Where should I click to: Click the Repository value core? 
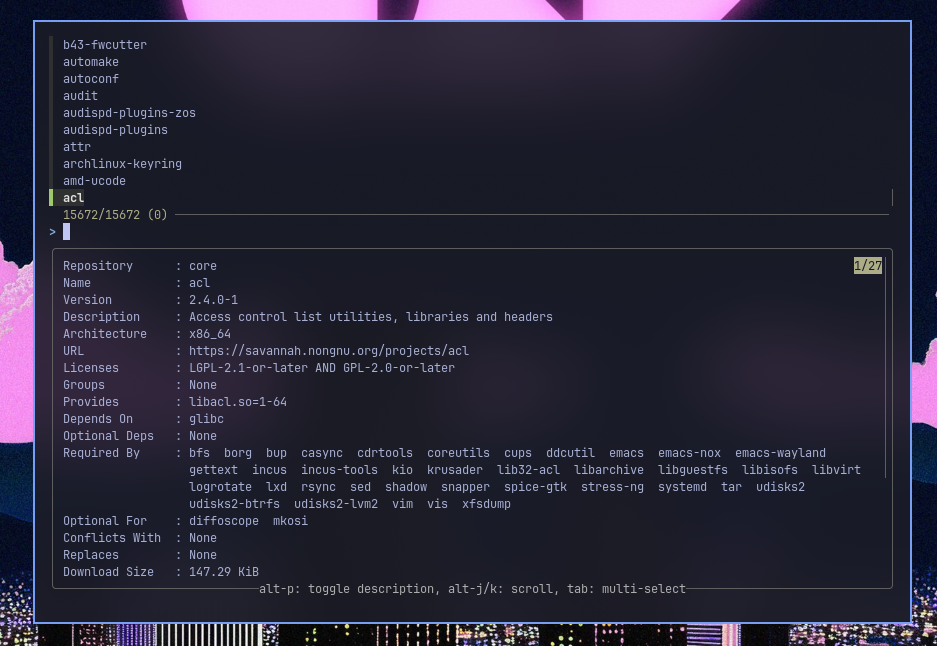tap(203, 266)
